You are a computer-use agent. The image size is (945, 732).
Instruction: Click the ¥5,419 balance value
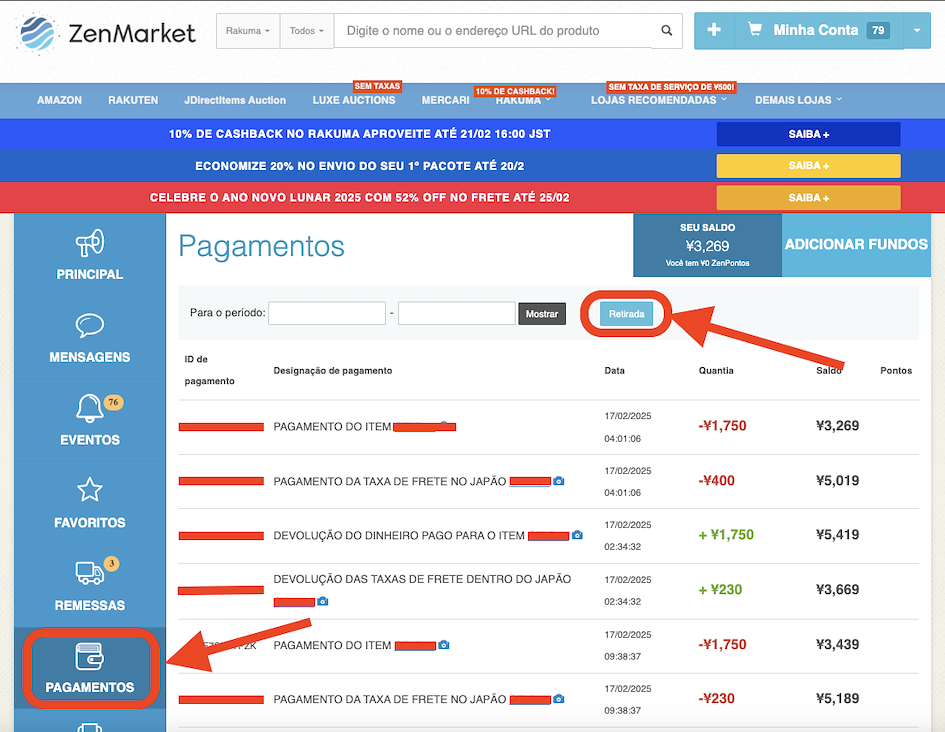click(x=837, y=535)
